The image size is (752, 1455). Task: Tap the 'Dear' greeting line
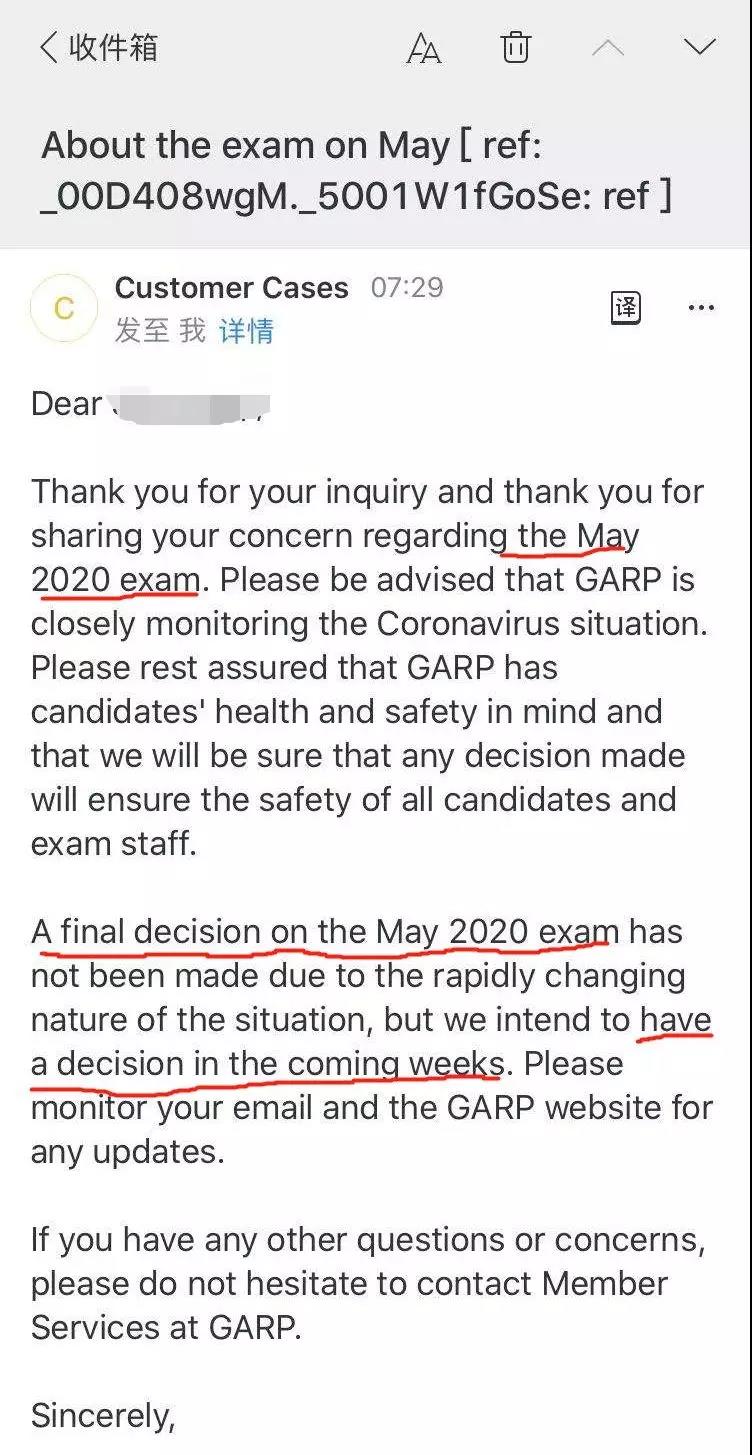[x=151, y=404]
